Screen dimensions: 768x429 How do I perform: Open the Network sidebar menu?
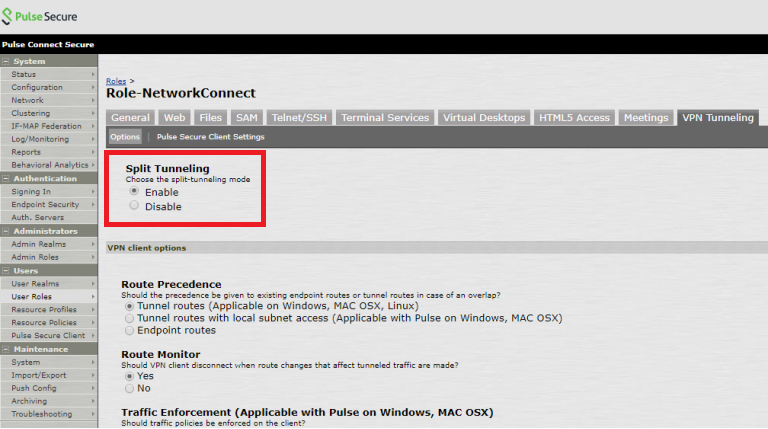click(x=48, y=100)
